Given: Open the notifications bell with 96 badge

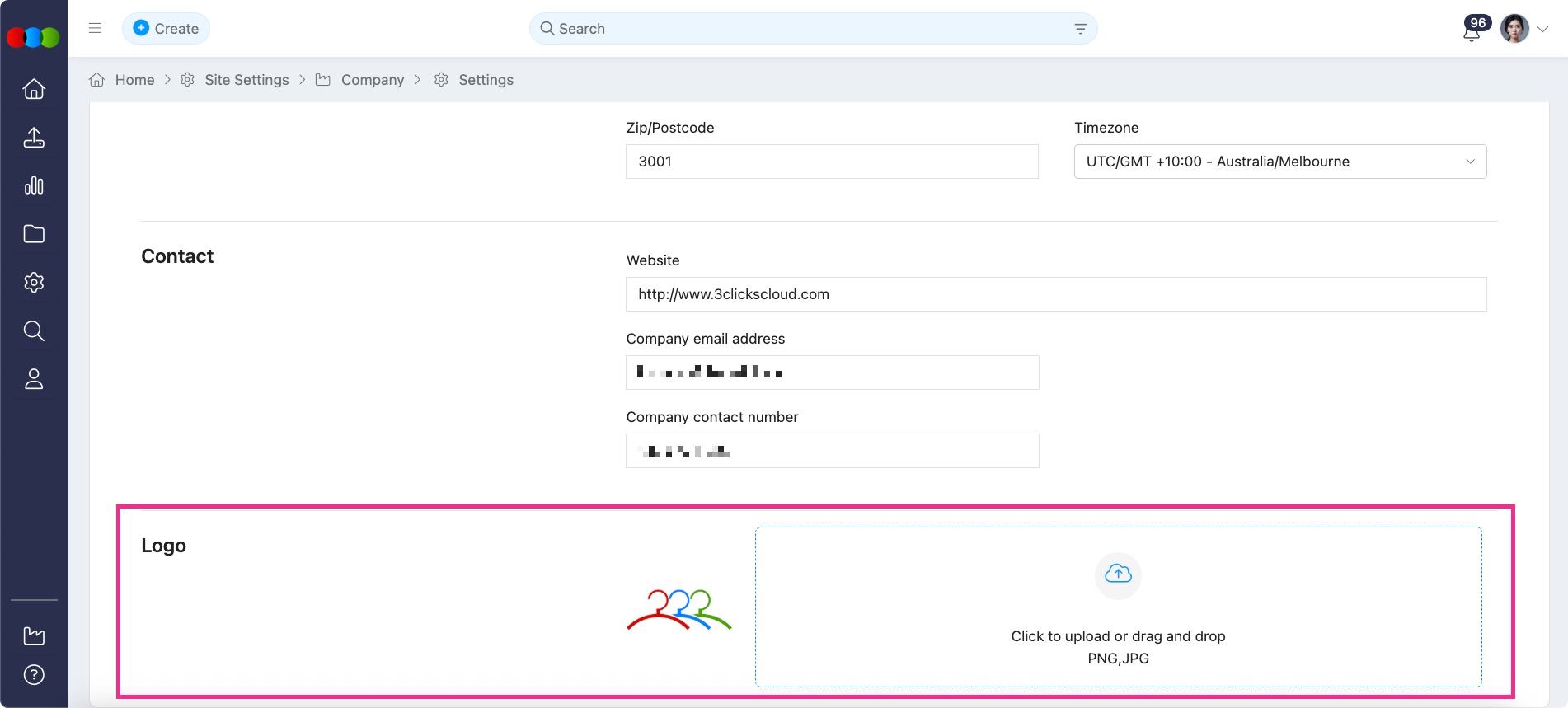Looking at the screenshot, I should pyautogui.click(x=1472, y=31).
